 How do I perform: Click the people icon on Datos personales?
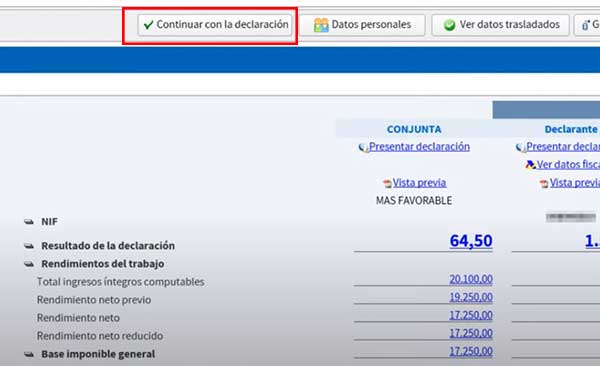tap(321, 25)
